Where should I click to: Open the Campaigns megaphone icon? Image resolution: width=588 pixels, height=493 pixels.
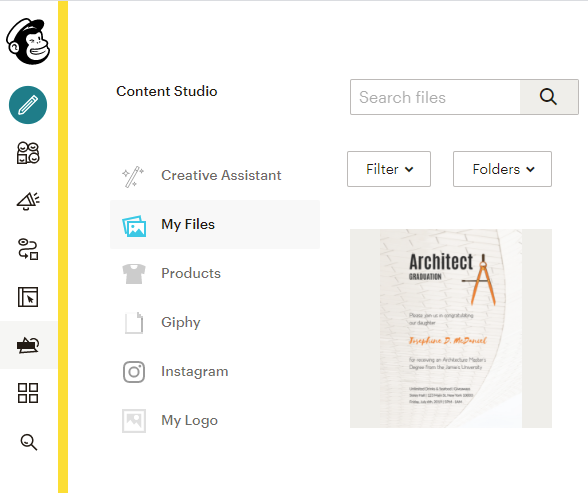pyautogui.click(x=28, y=201)
